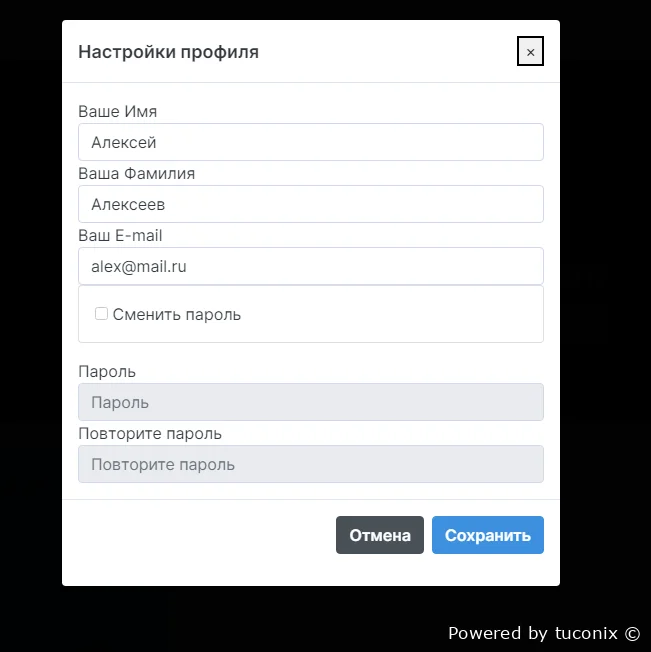This screenshot has width=651, height=652.
Task: Click the © copyright symbol in footer
Action: pos(632,634)
